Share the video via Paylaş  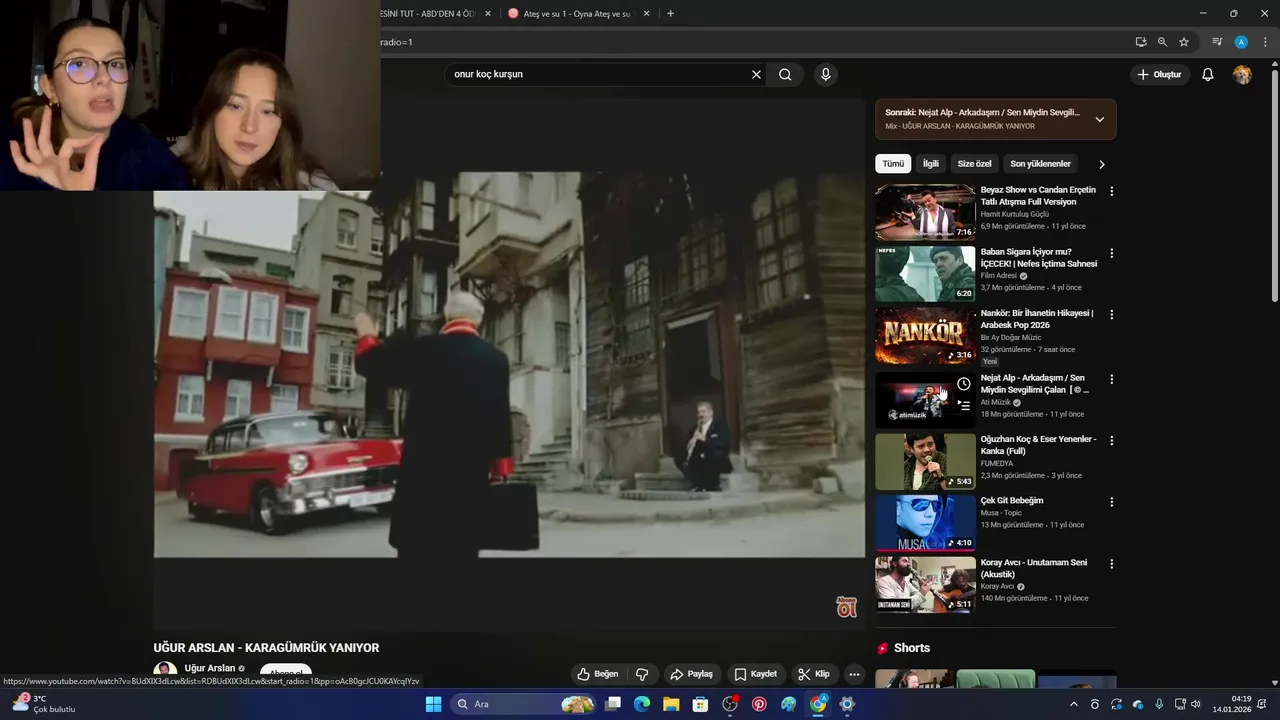click(691, 674)
